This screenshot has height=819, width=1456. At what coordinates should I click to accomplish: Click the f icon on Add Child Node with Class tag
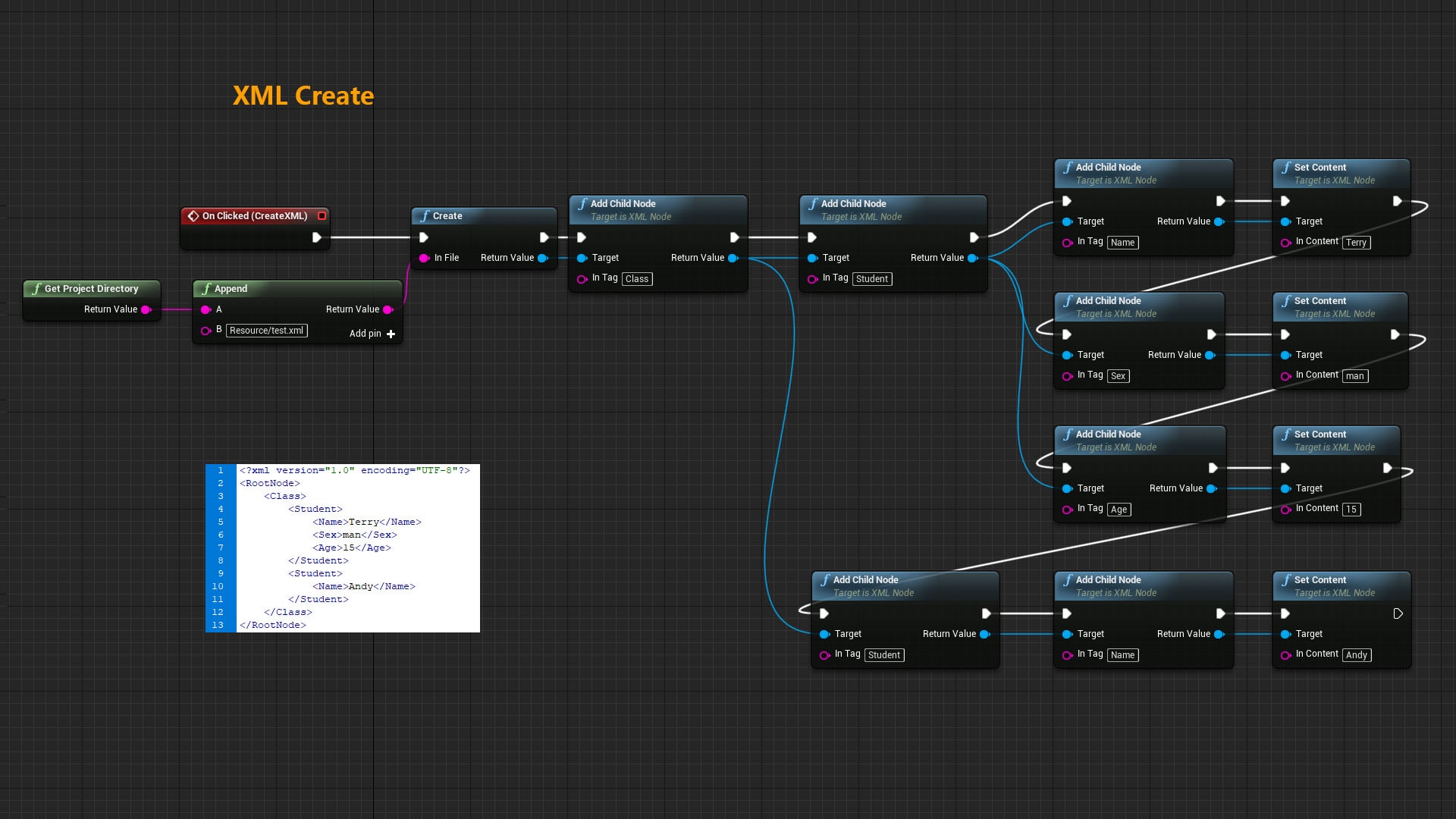coord(582,203)
